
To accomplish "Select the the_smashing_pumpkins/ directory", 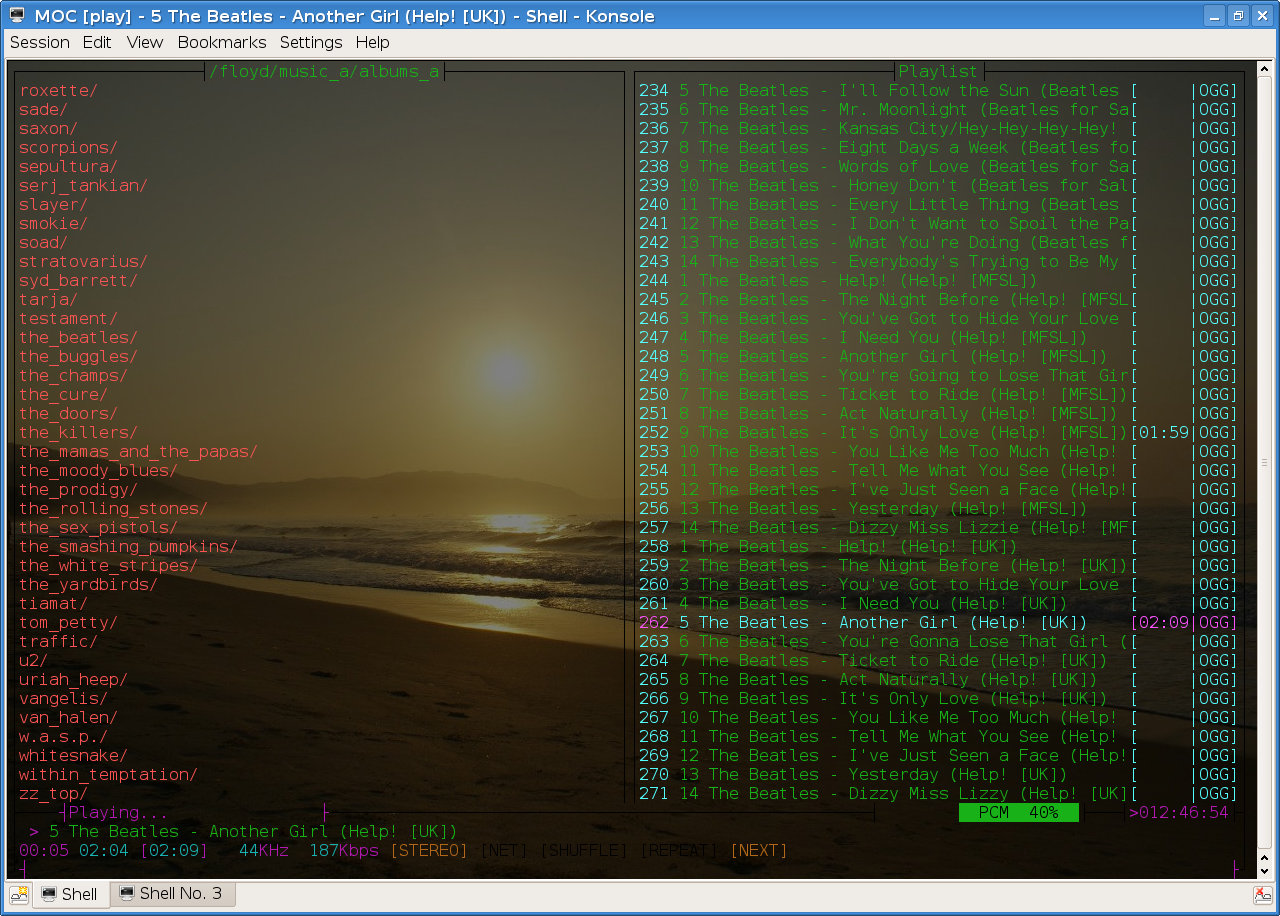I will tap(129, 547).
